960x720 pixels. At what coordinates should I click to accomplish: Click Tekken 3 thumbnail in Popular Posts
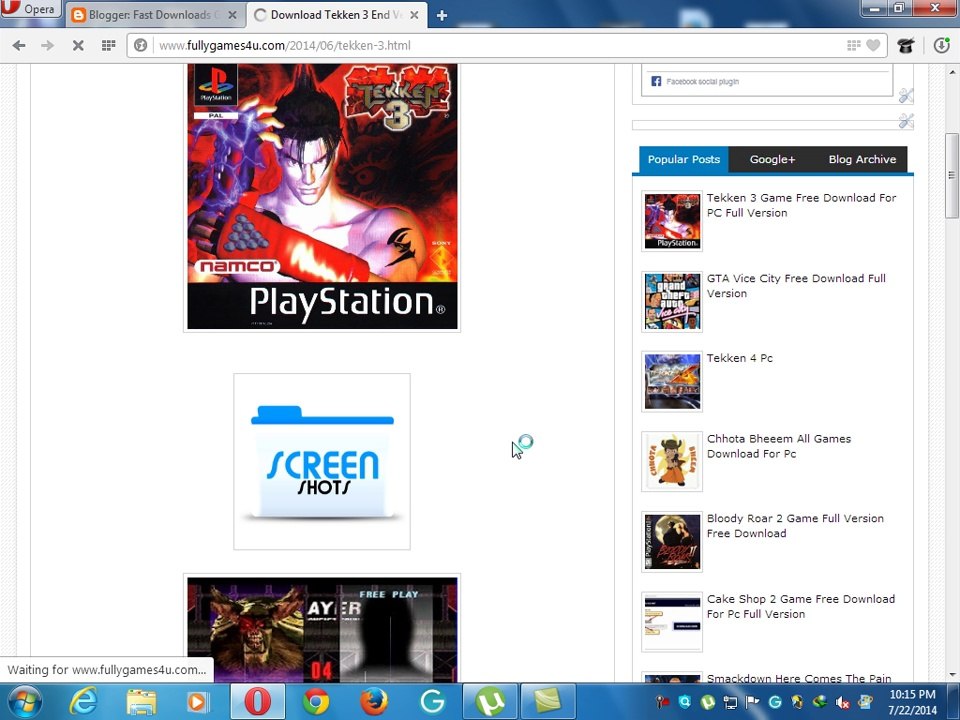[x=672, y=221]
